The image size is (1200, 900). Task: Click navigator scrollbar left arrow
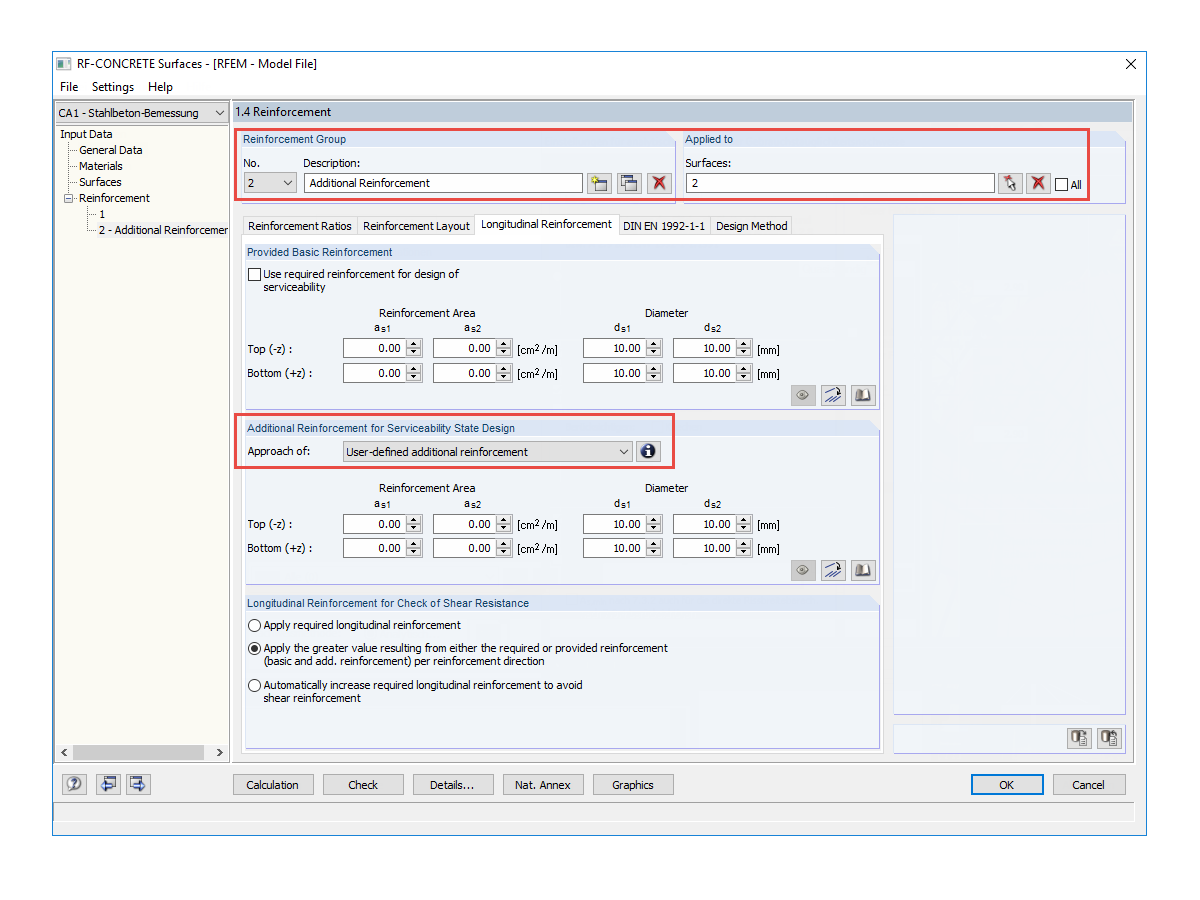(x=64, y=753)
